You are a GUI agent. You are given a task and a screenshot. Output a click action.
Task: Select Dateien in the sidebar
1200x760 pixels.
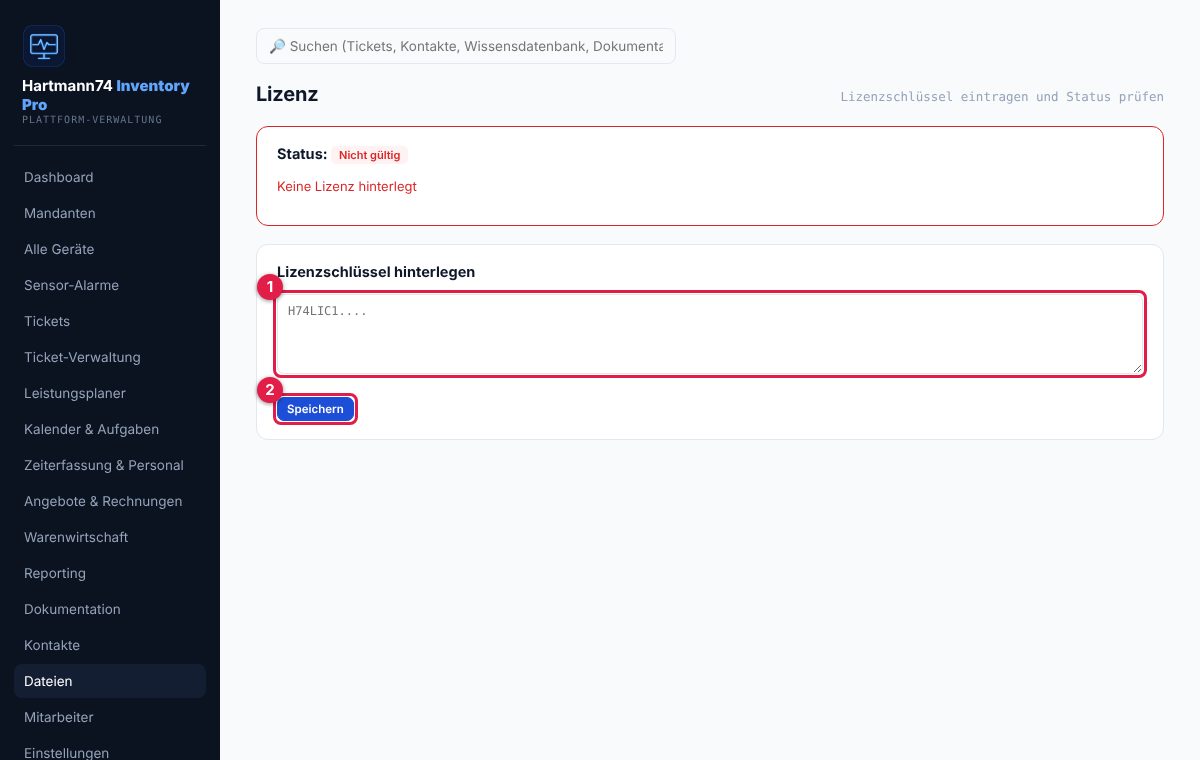110,681
